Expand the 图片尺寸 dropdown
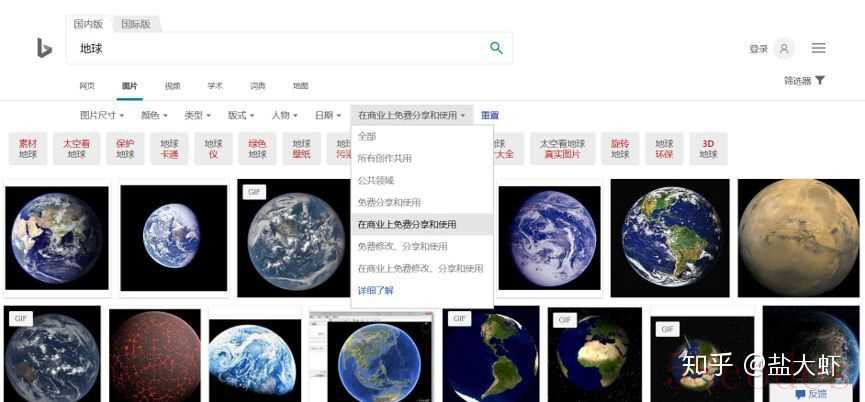865x402 pixels. [102, 115]
